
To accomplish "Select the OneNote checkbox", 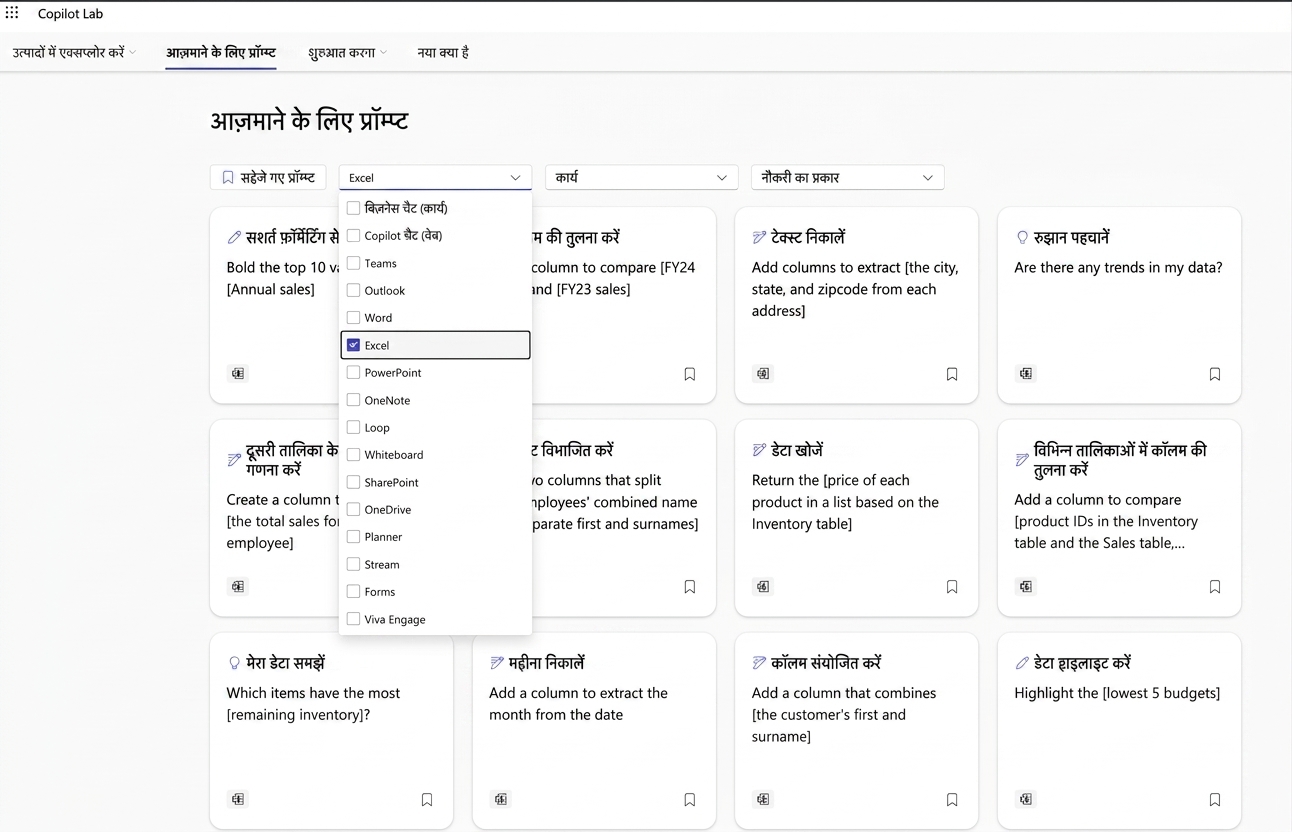I will (353, 400).
